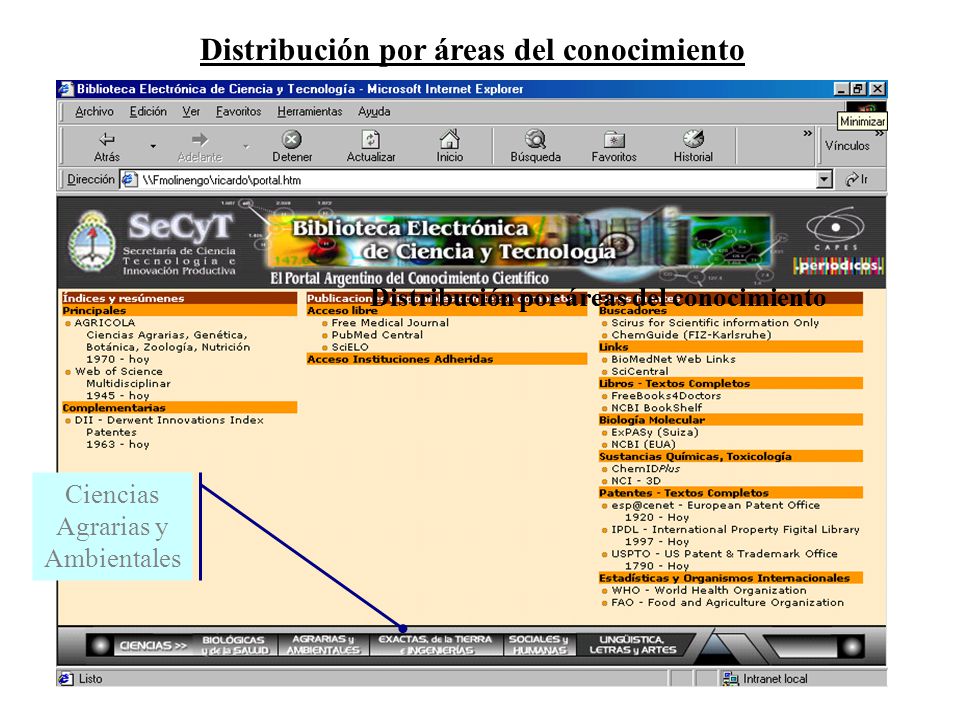The width and height of the screenshot is (960, 720).
Task: Open the Historial clock icon
Action: (693, 139)
